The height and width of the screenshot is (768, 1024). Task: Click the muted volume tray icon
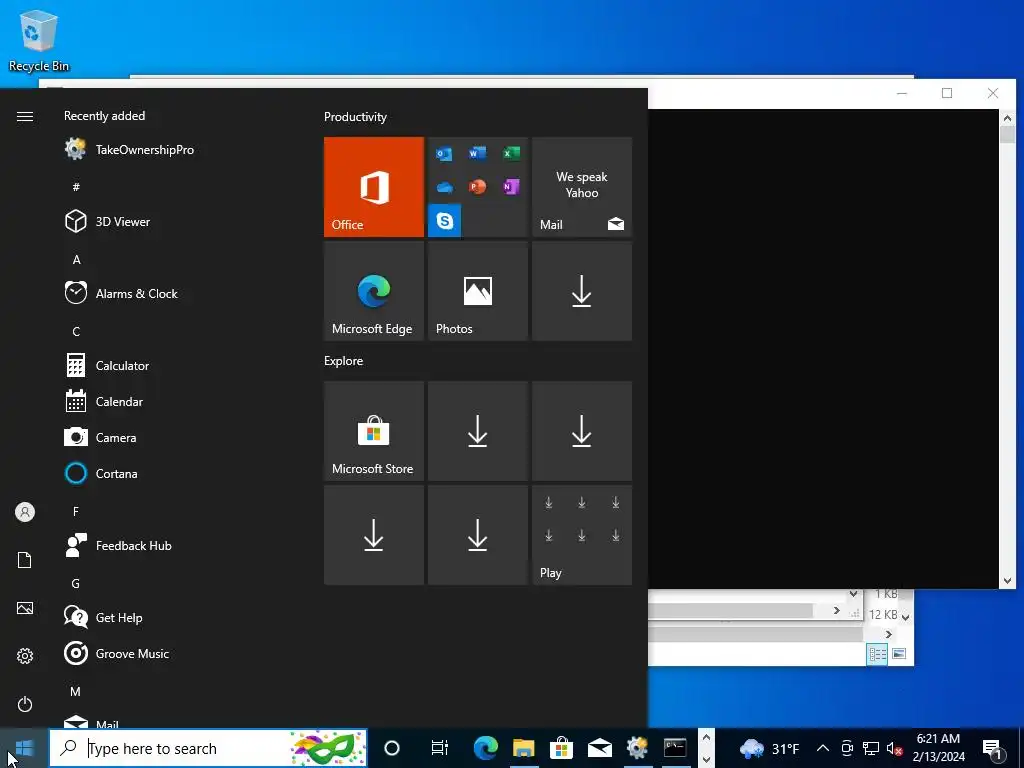(895, 748)
